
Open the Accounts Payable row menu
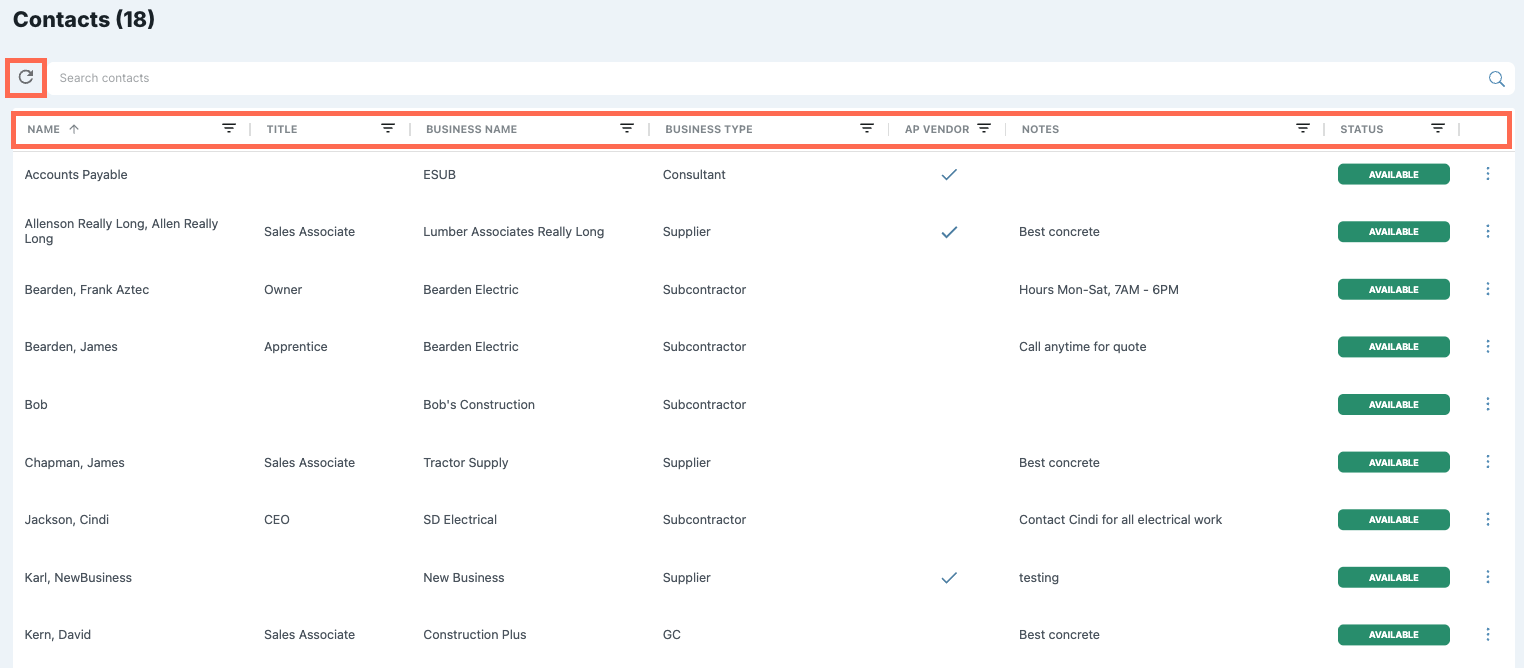click(1488, 174)
